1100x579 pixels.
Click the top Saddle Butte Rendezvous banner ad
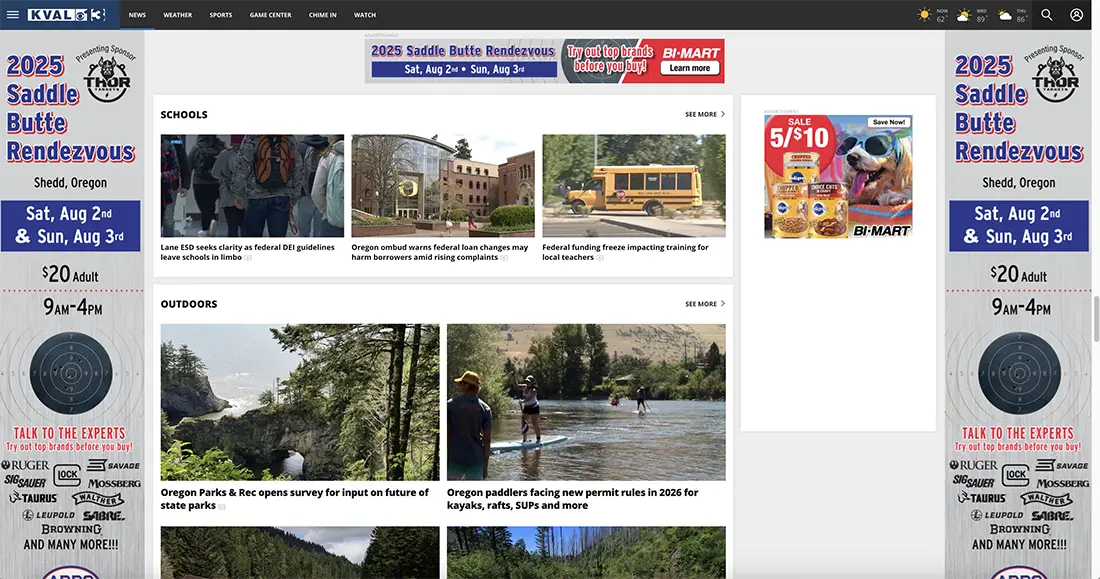pyautogui.click(x=544, y=61)
